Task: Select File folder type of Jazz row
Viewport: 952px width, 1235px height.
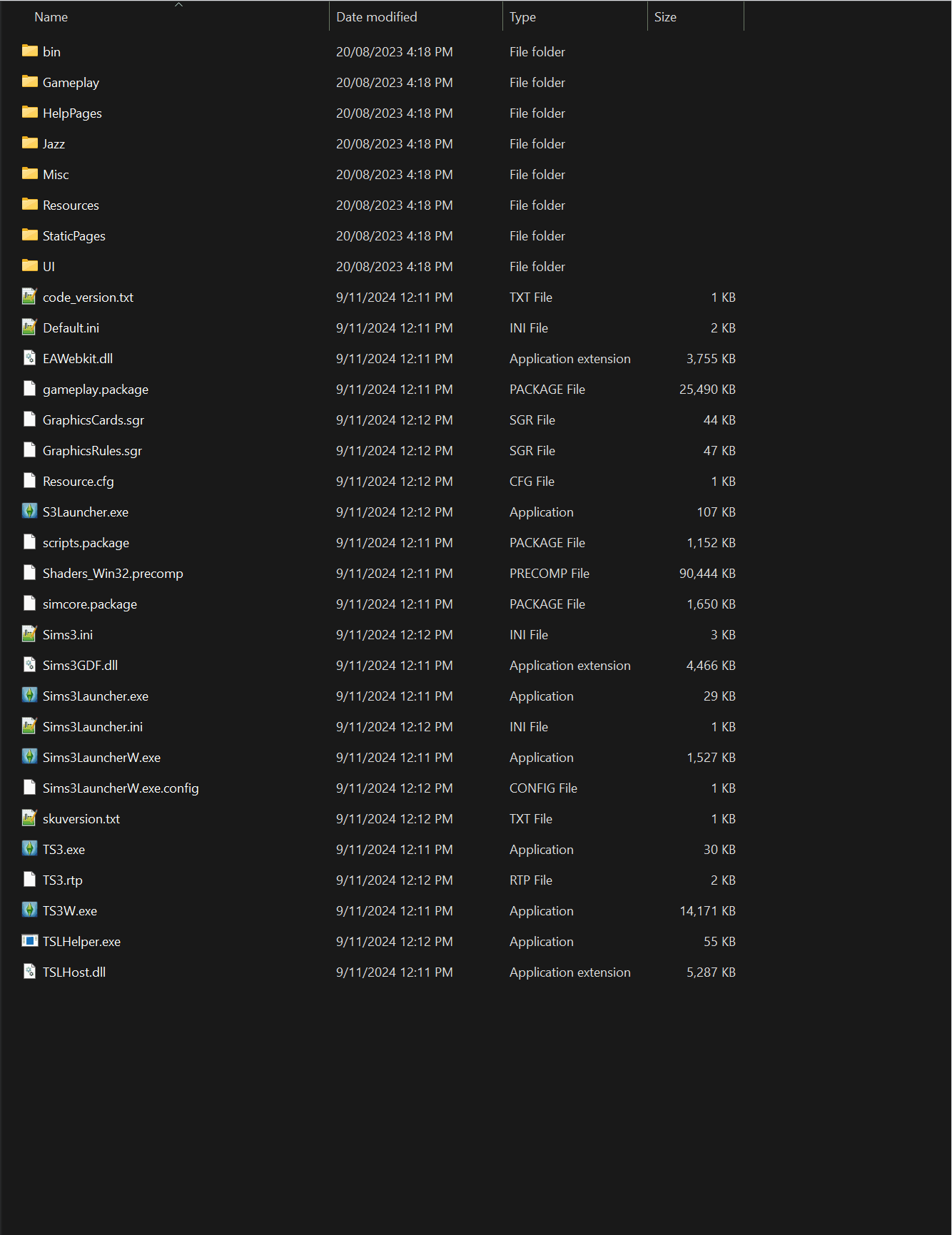Action: (x=537, y=144)
